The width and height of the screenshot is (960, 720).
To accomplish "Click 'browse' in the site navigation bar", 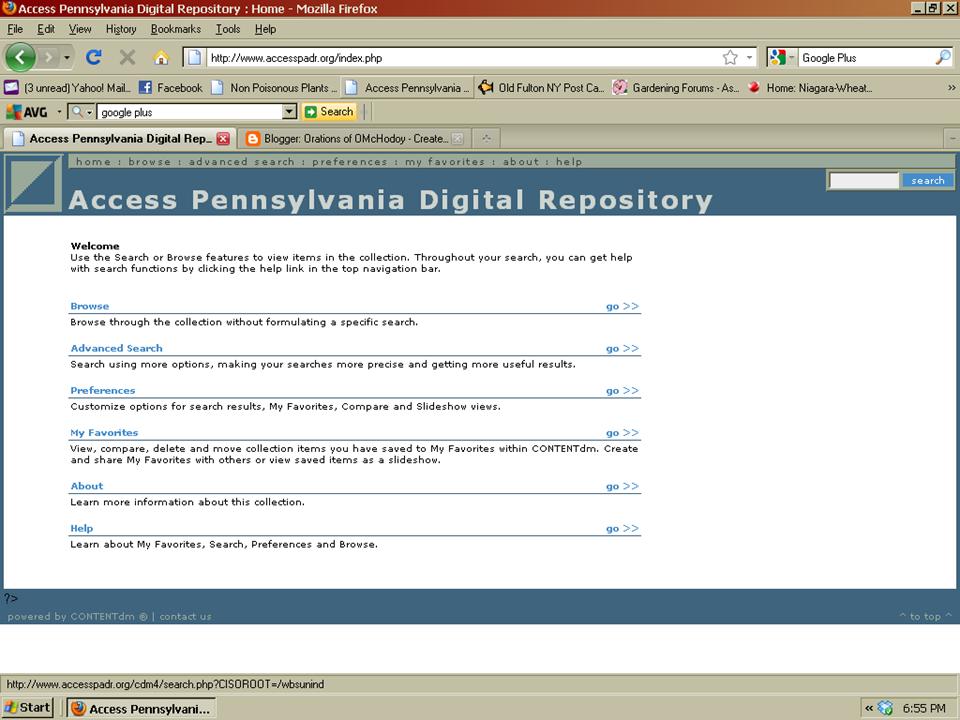I will pyautogui.click(x=150, y=162).
